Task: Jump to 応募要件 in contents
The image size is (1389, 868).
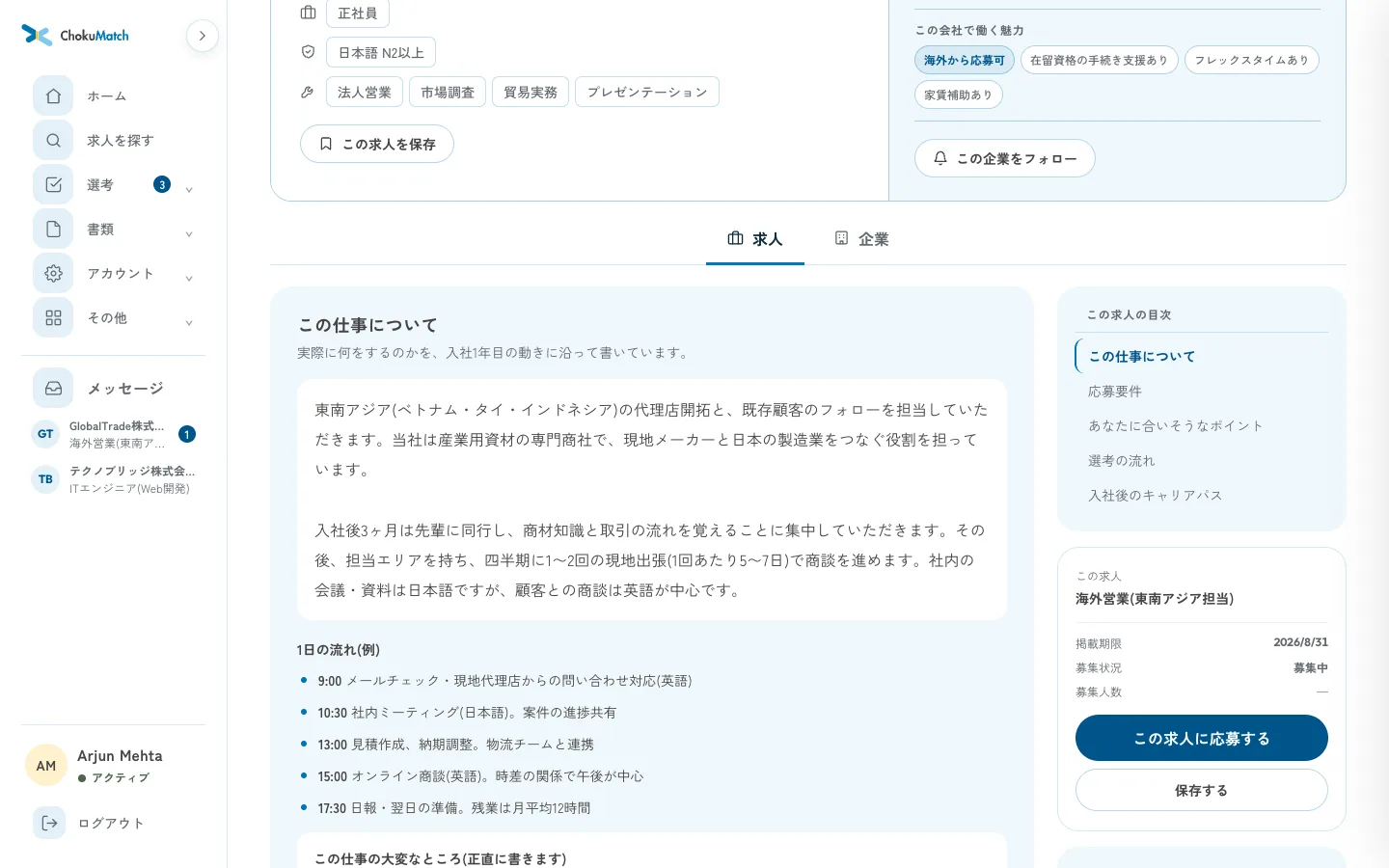Action: 1115,392
